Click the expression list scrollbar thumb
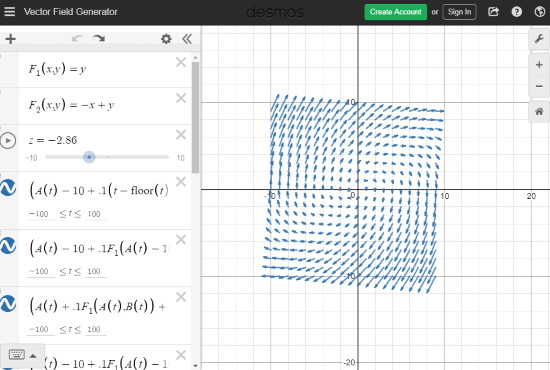 (x=195, y=117)
